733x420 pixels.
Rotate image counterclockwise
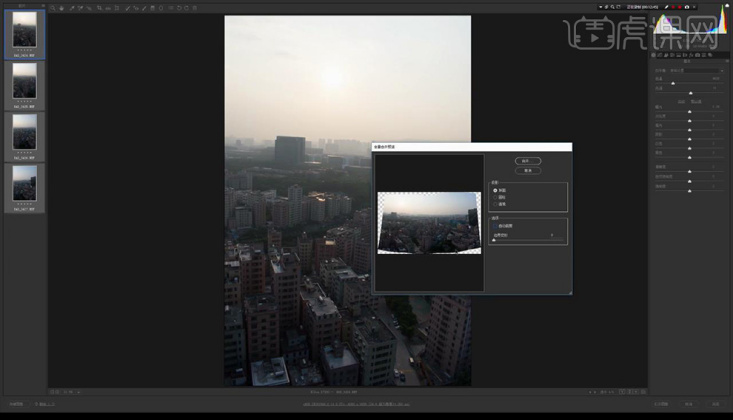(179, 8)
